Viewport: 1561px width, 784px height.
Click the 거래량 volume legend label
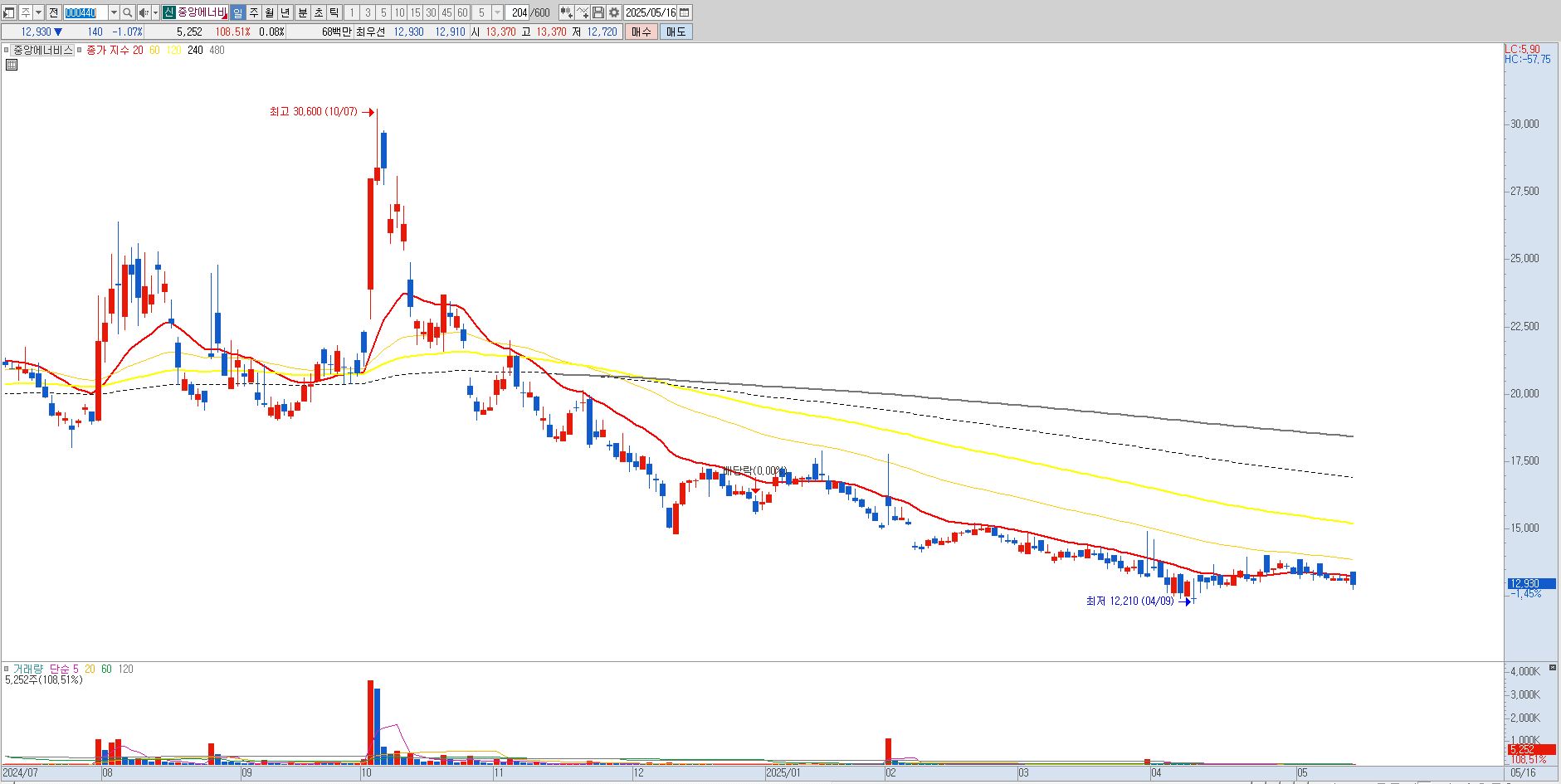click(27, 669)
